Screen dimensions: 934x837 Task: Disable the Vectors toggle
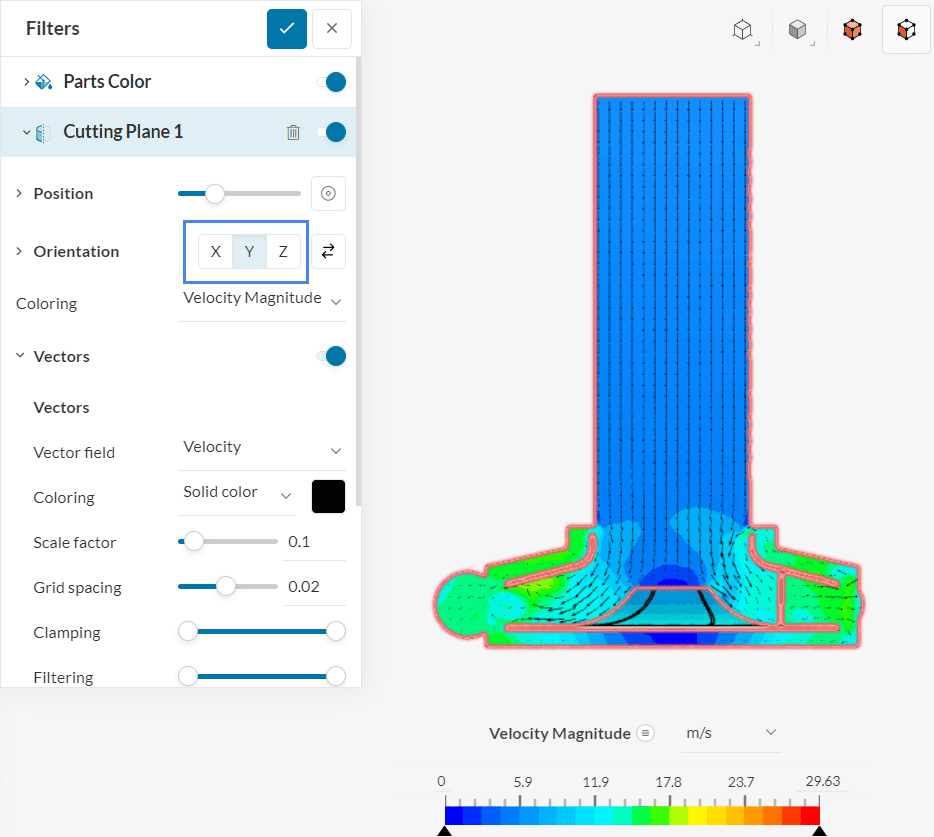(331, 356)
